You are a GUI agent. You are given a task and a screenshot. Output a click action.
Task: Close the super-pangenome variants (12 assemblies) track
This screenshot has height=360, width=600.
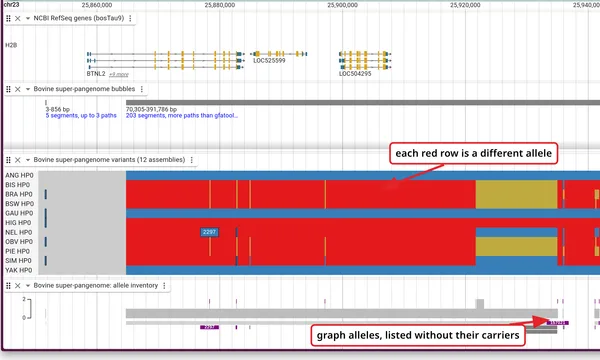point(18,160)
